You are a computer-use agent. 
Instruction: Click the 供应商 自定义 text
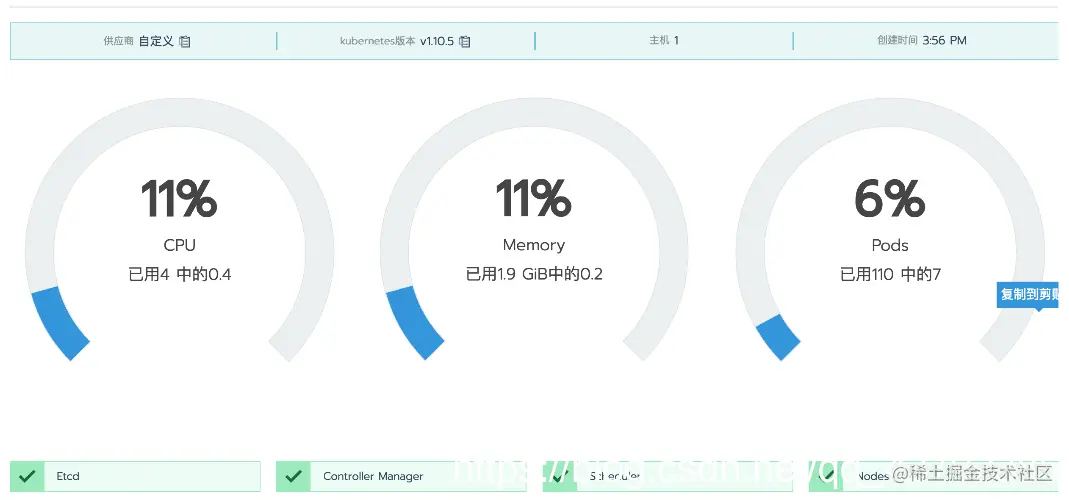138,41
